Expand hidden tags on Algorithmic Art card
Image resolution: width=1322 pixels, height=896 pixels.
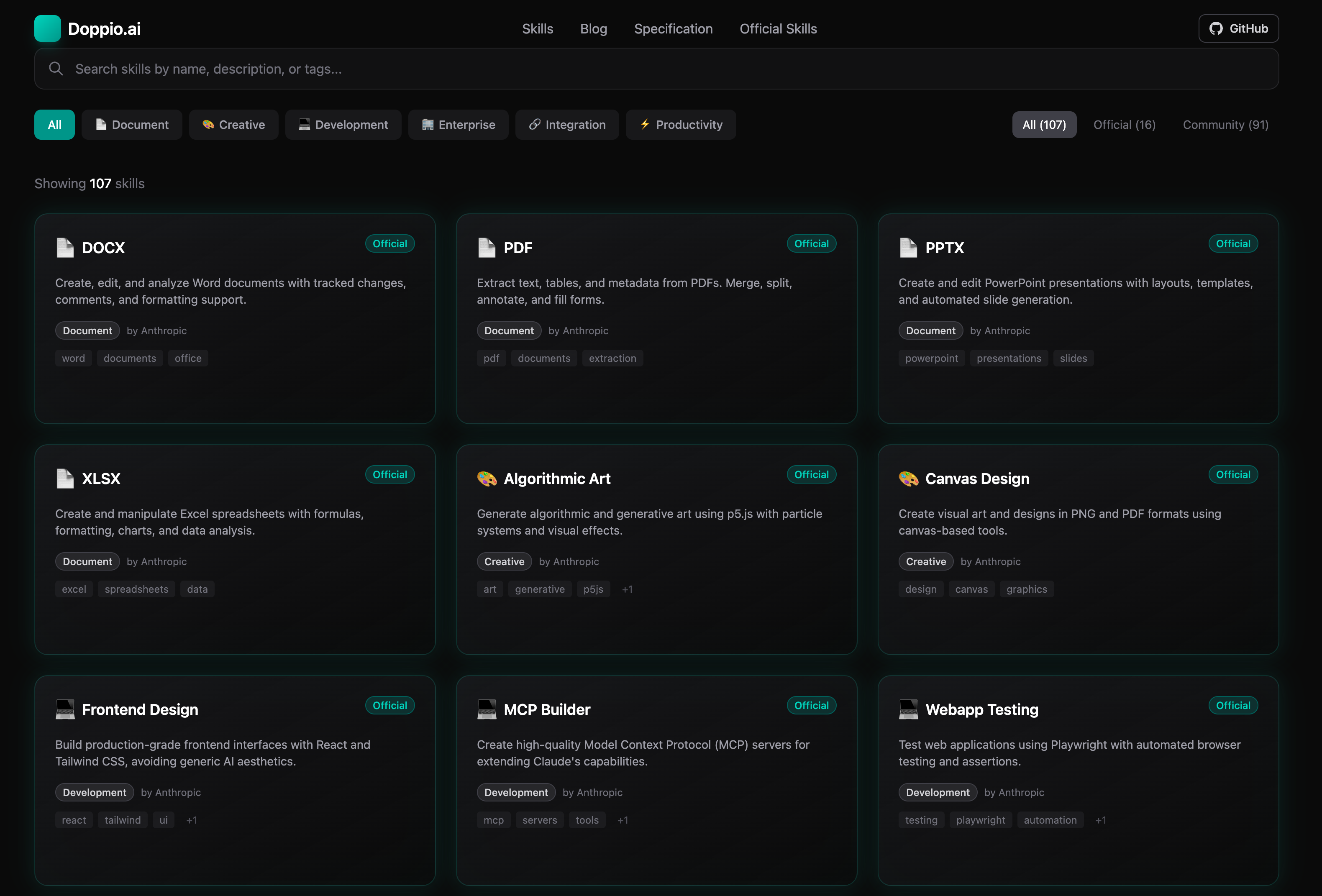click(628, 589)
